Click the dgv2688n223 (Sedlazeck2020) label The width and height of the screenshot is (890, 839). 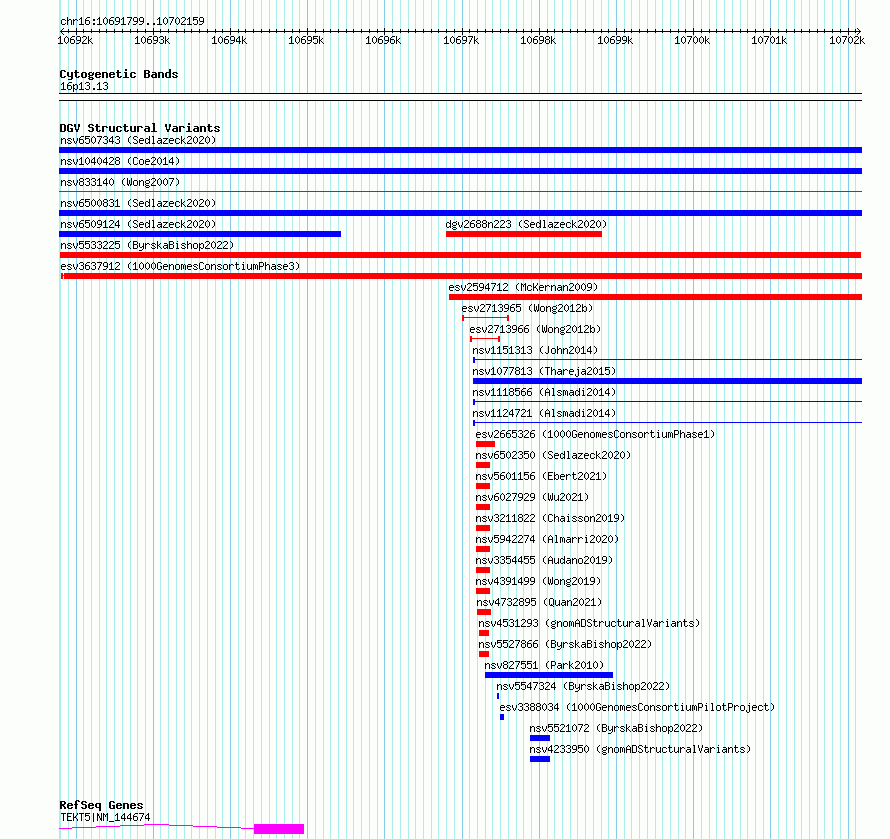526,224
